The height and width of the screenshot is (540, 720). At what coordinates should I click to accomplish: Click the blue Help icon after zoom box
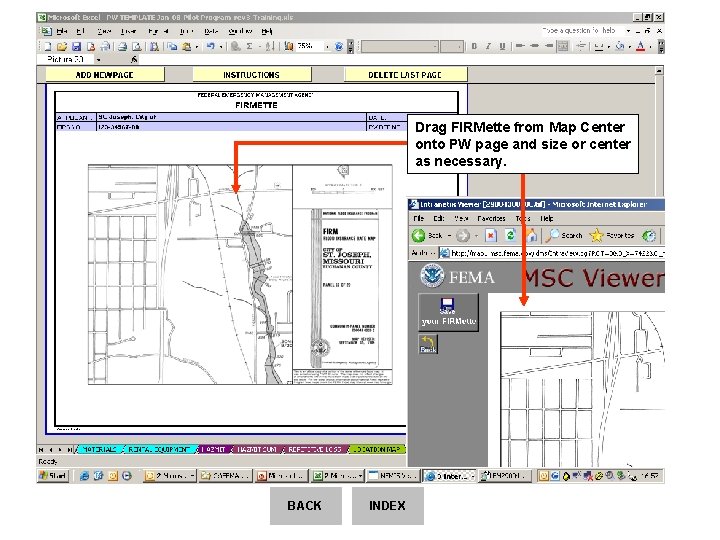[339, 46]
